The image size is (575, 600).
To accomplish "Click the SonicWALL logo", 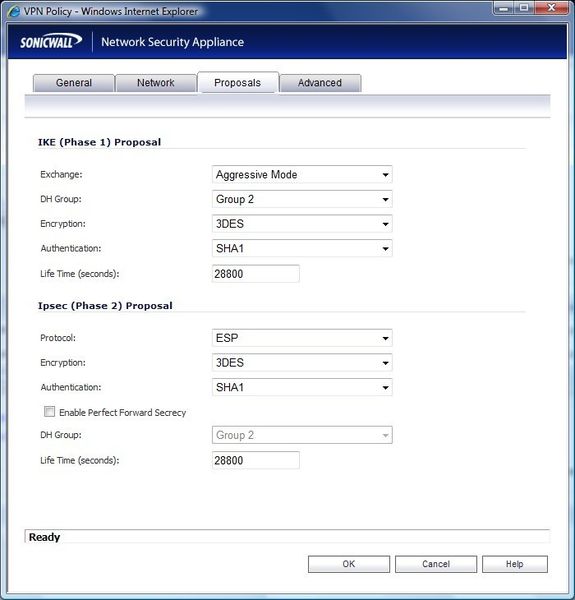I will tap(51, 41).
